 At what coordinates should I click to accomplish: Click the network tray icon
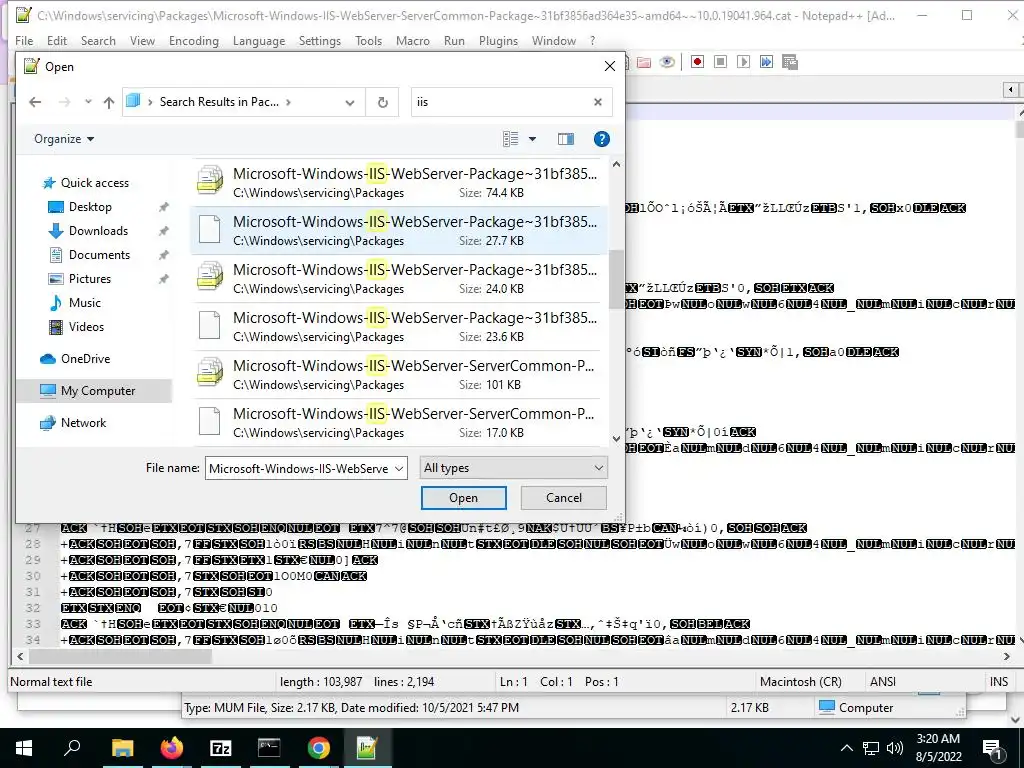[871, 748]
